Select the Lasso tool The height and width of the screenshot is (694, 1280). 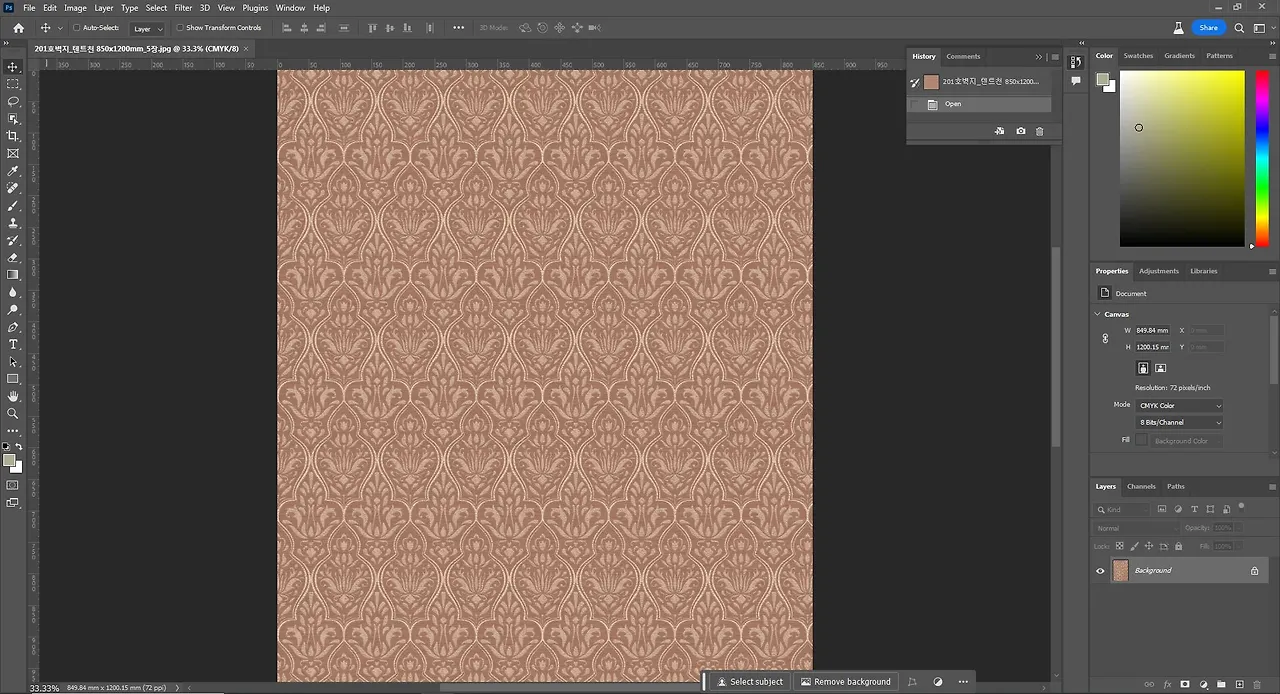tap(13, 101)
